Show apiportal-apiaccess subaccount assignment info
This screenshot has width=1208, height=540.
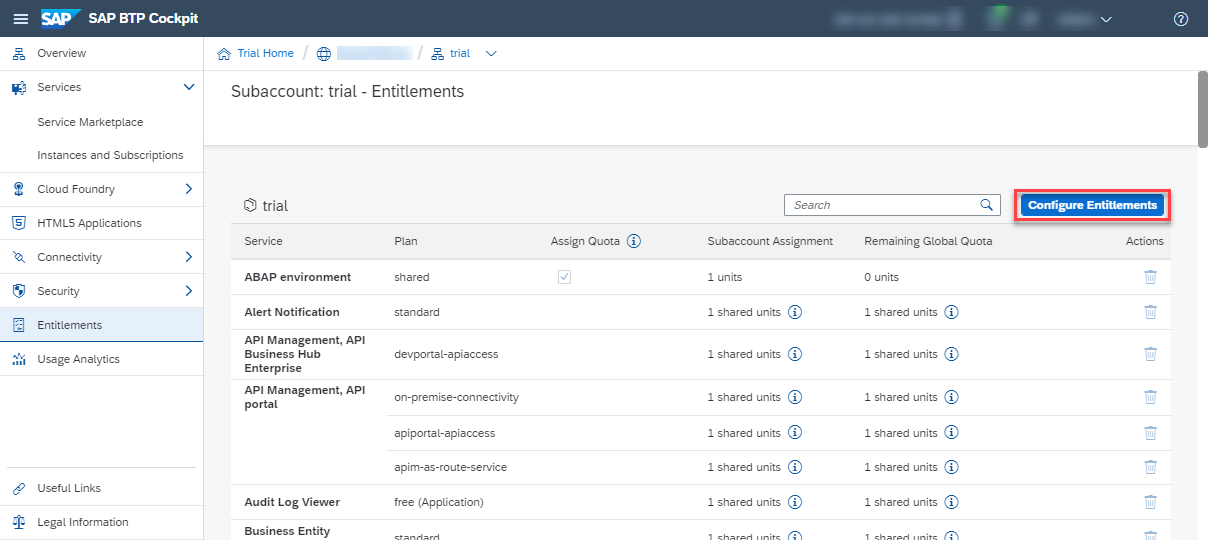(x=795, y=433)
